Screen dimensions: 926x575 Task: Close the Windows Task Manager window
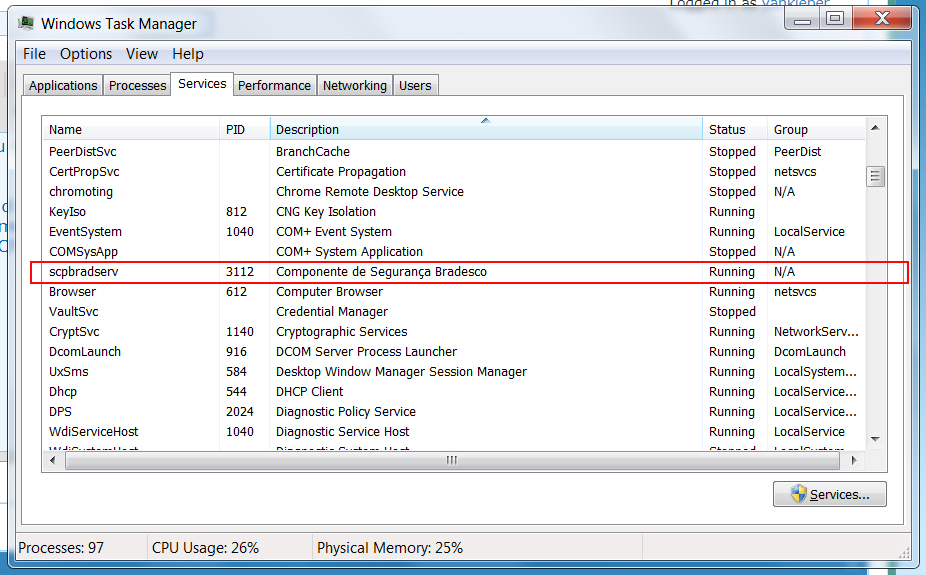pos(882,19)
